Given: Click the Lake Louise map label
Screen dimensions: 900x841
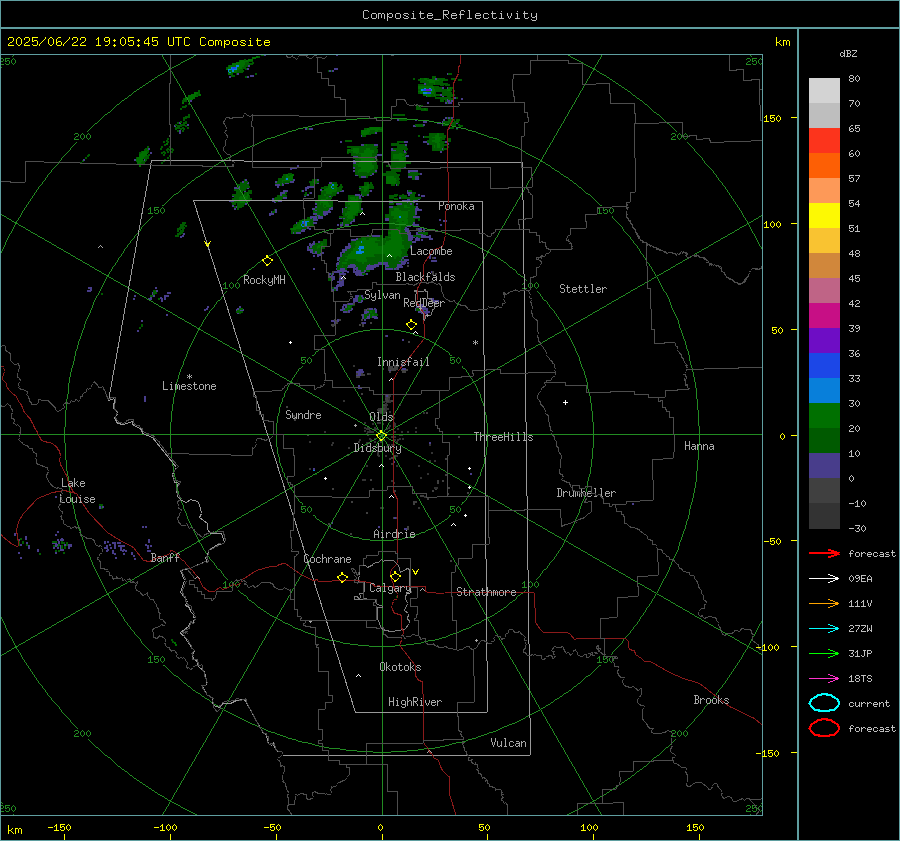Looking at the screenshot, I should (x=77, y=491).
